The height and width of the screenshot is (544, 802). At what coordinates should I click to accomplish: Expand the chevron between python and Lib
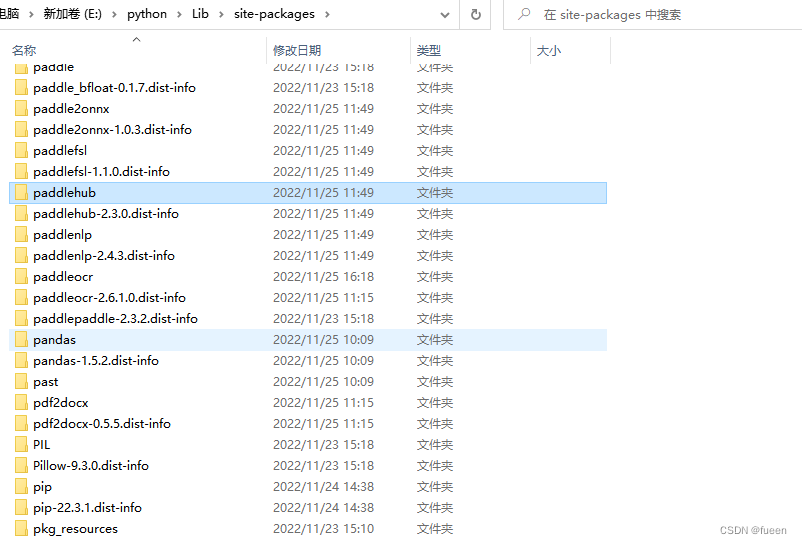(x=180, y=14)
